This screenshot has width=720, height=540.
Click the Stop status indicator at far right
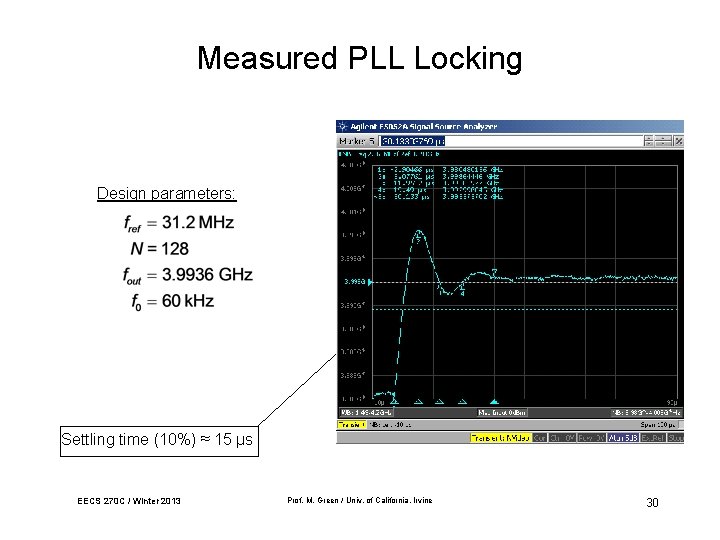[675, 438]
